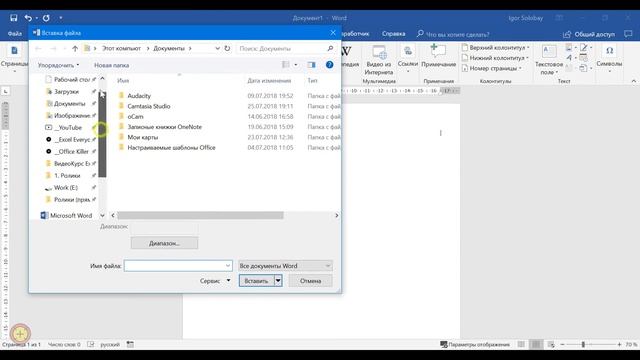Open the Упорядочить menu
Image resolution: width=640 pixels, height=360 pixels.
pos(58,65)
